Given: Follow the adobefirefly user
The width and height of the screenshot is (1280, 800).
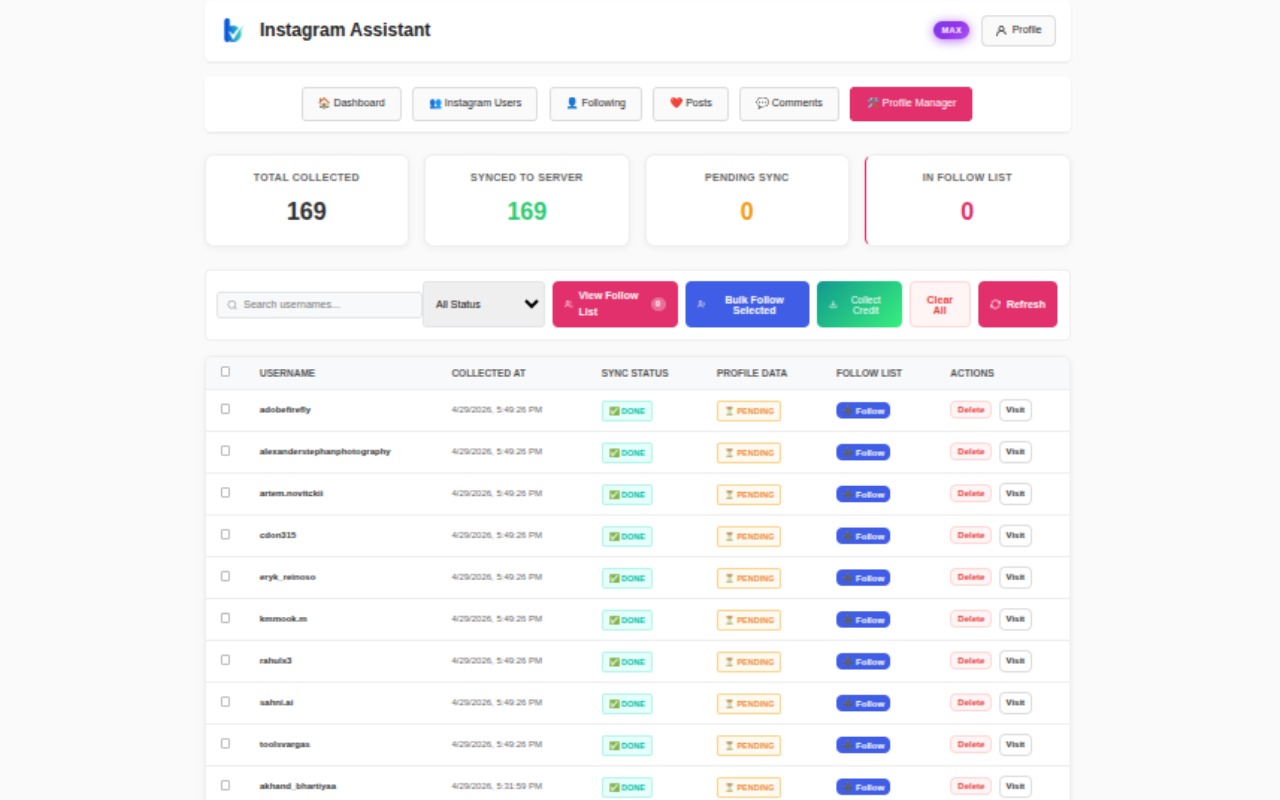Looking at the screenshot, I should [863, 411].
